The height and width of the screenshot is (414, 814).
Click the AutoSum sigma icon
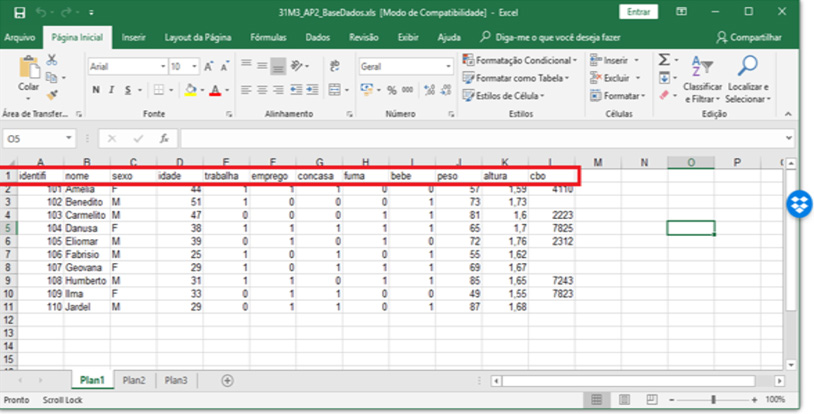click(664, 60)
